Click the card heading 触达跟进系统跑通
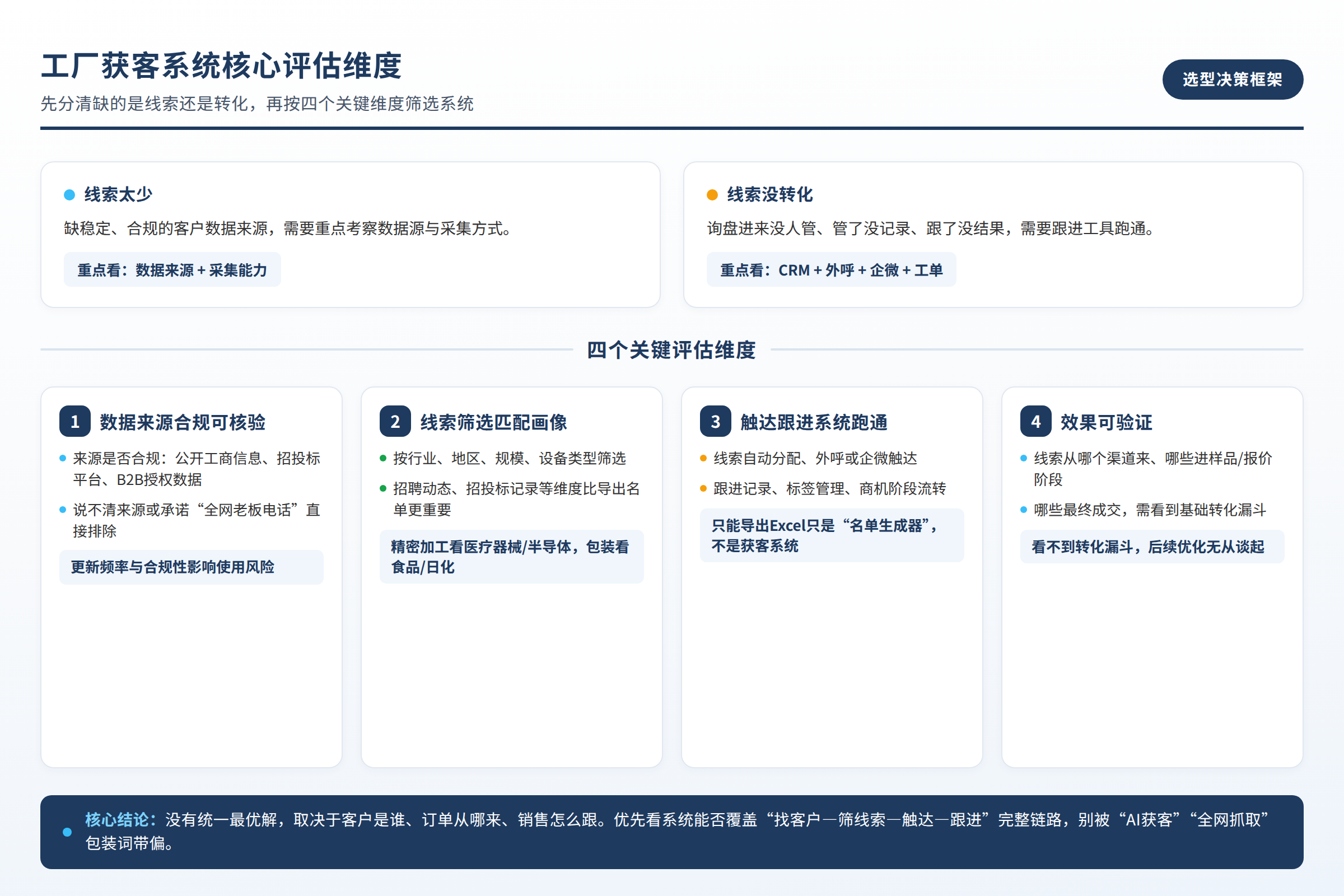Viewport: 1344px width, 896px height. pos(814,422)
